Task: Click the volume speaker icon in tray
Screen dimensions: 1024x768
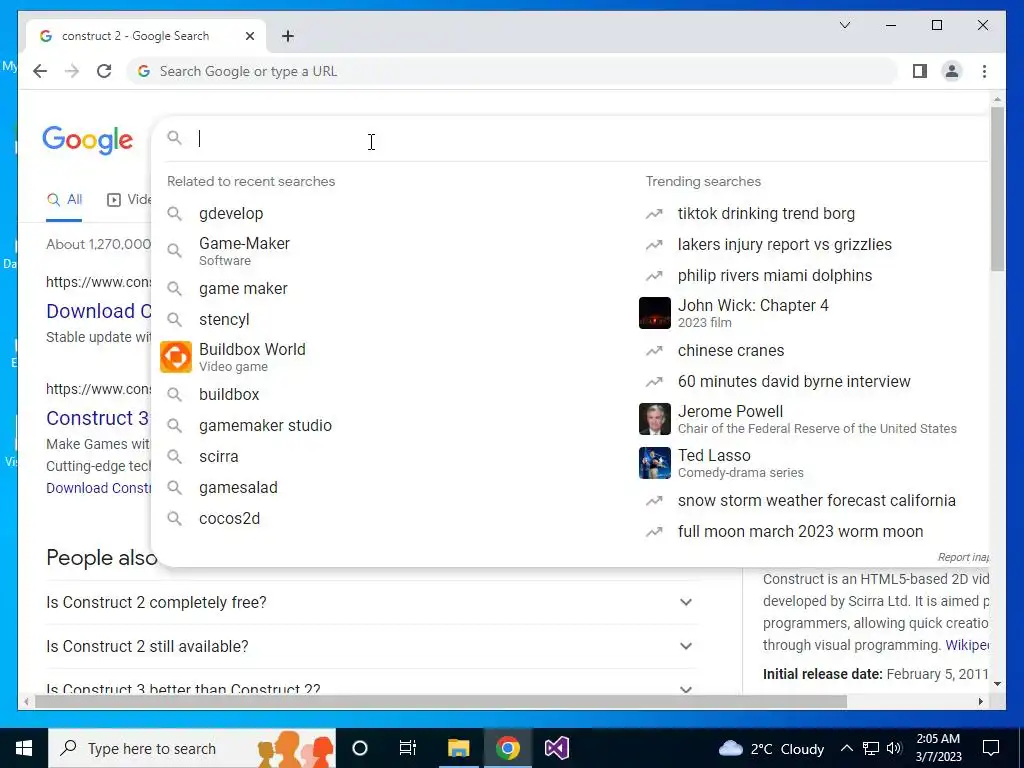Action: coord(894,748)
